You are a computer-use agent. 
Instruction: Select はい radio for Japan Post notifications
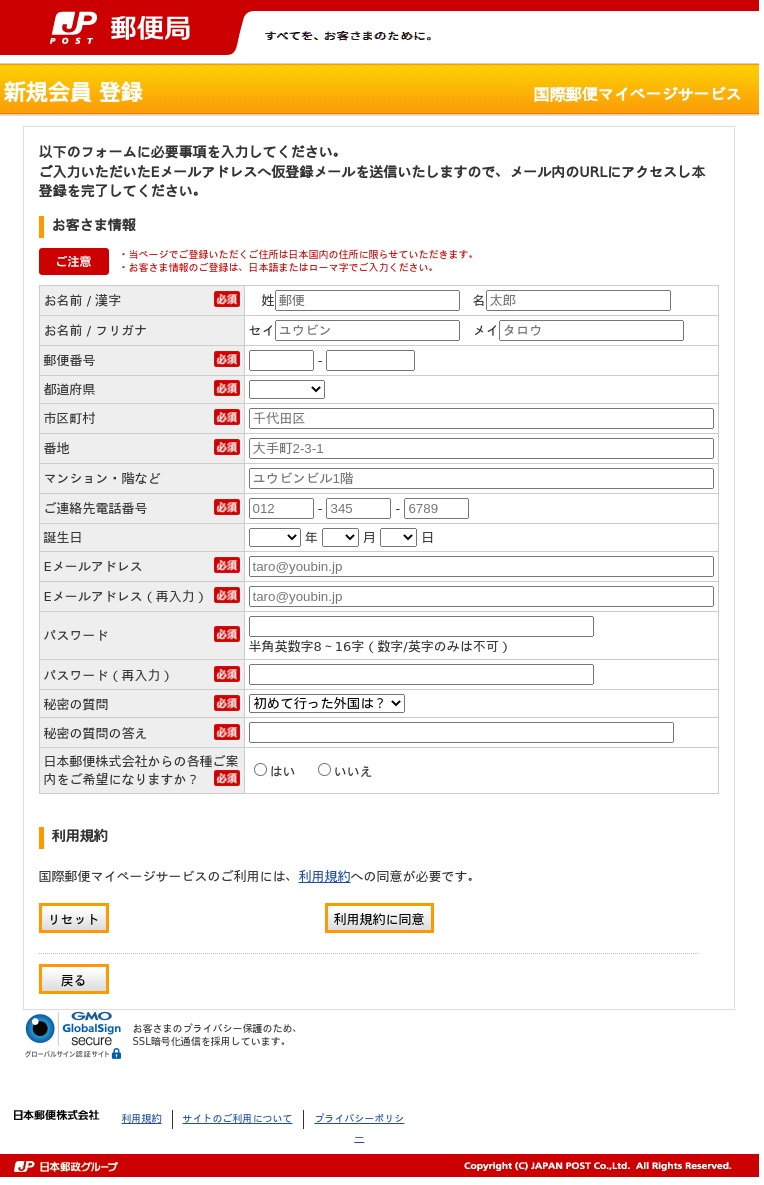(261, 770)
